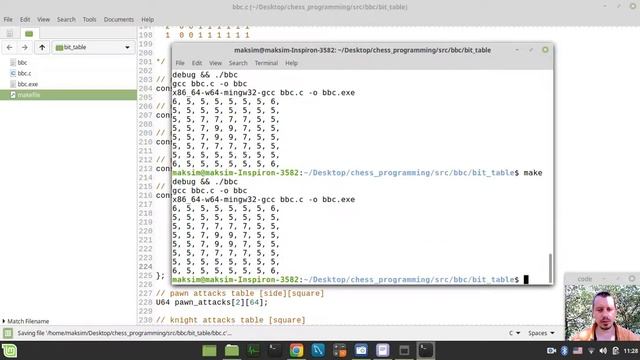Open the blue editor app icon in taskbar
Screen dimensions: 640x360
point(318,350)
